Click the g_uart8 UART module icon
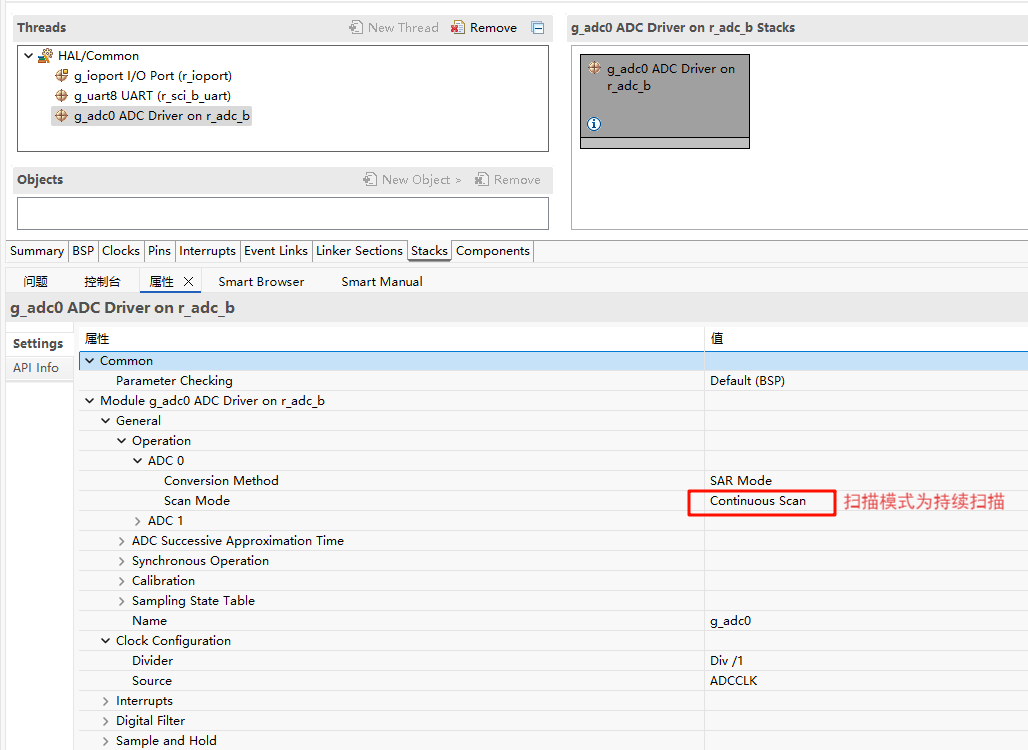Screen dimensions: 1028x750 62,96
